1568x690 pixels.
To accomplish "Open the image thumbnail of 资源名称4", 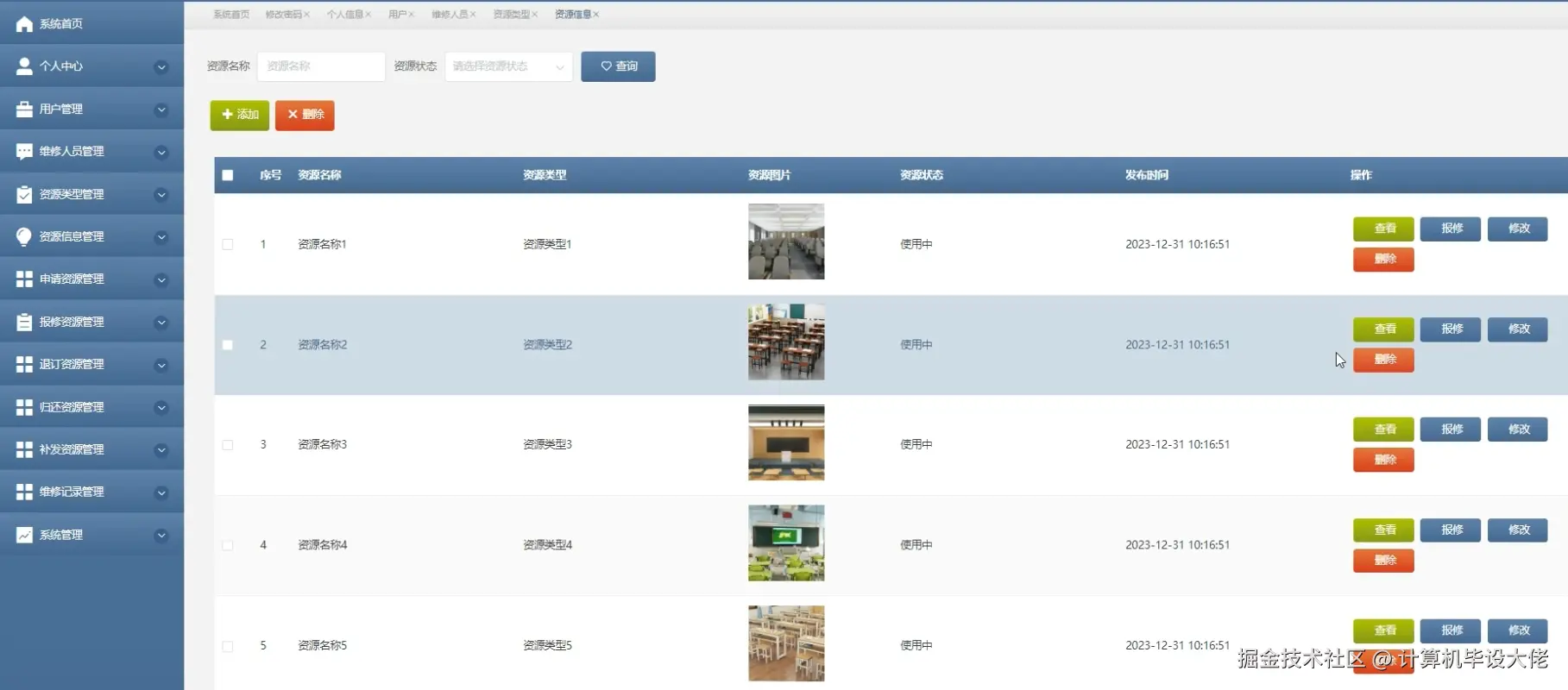I will (786, 543).
